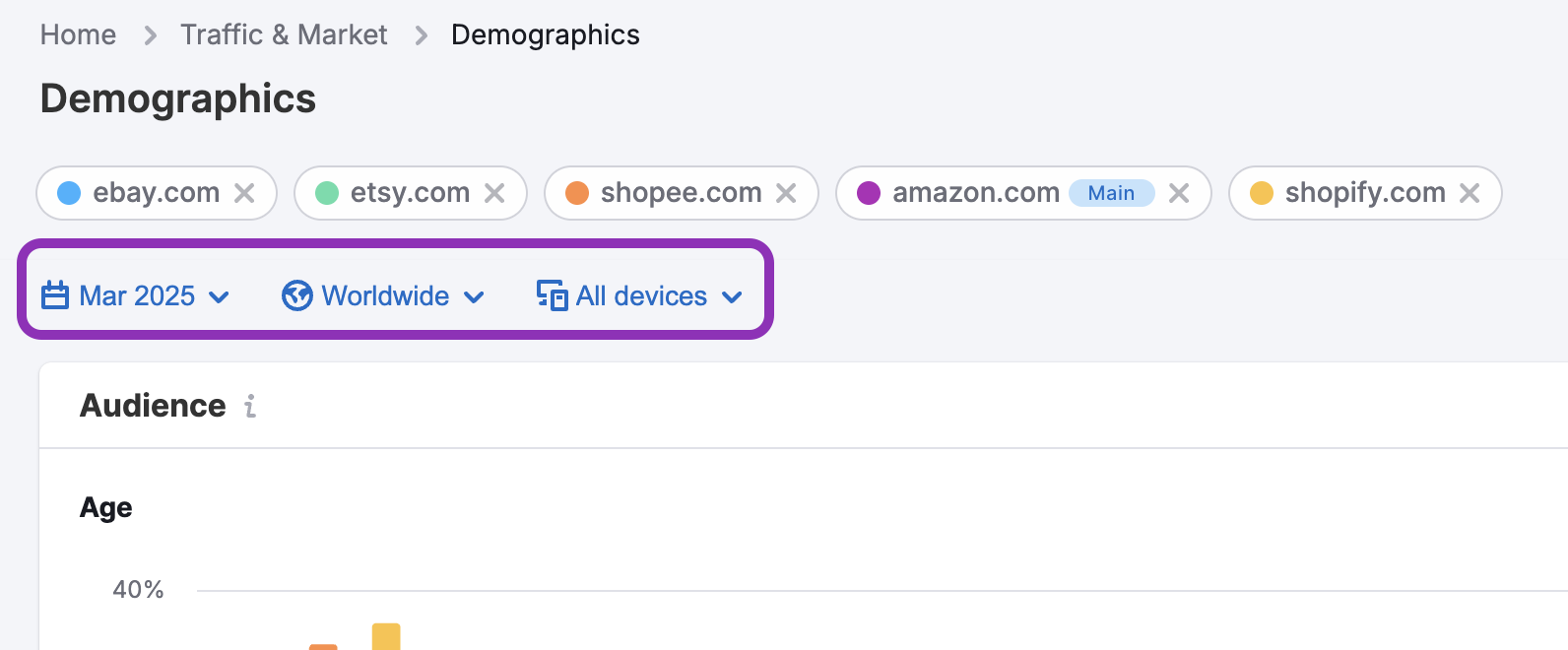Image resolution: width=1568 pixels, height=650 pixels.
Task: Click the blue dot on the ebay.com chip
Action: (69, 193)
